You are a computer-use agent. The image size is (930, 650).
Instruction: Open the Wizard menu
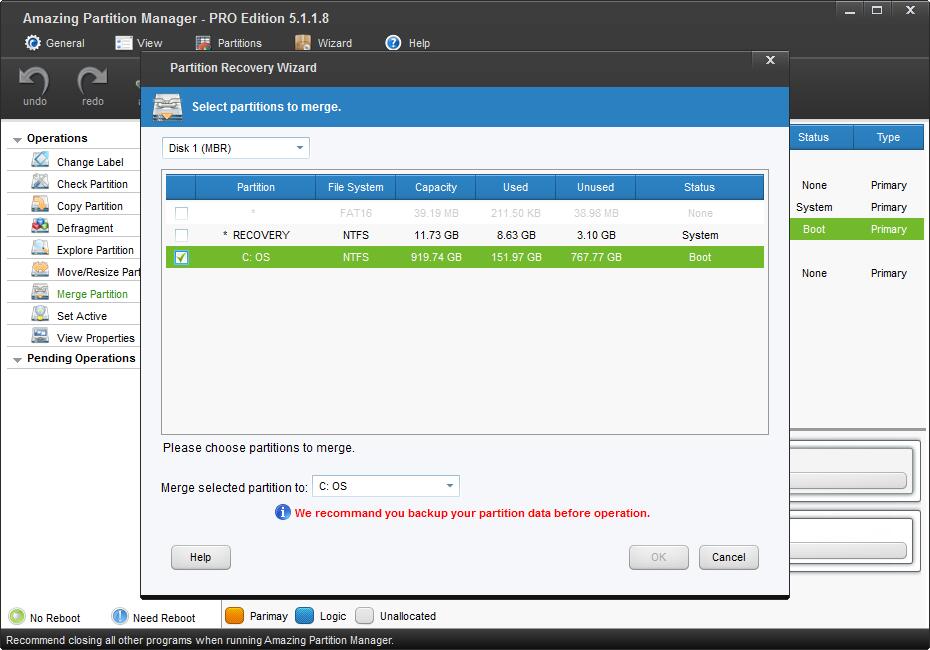[324, 43]
